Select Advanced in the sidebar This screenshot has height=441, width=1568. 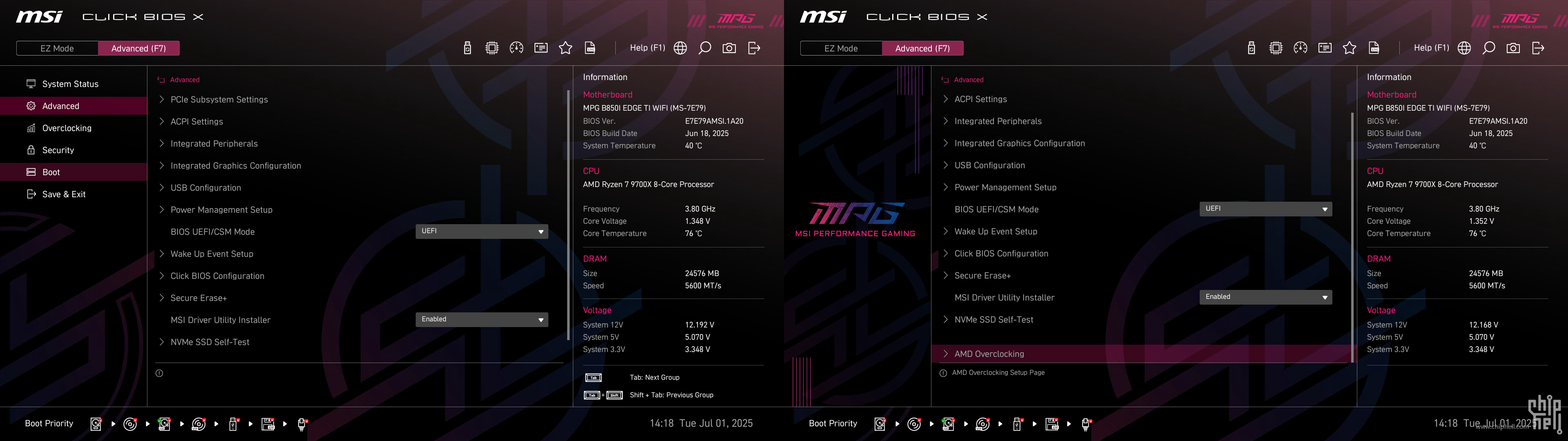coord(73,106)
